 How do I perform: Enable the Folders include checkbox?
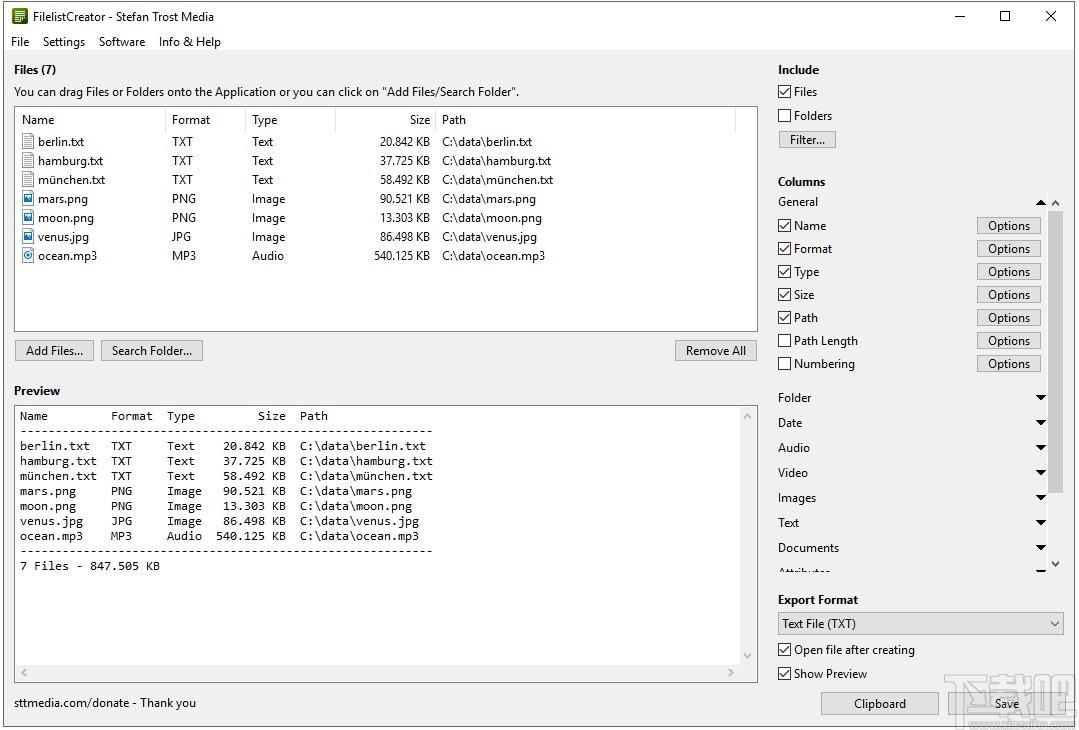point(784,116)
